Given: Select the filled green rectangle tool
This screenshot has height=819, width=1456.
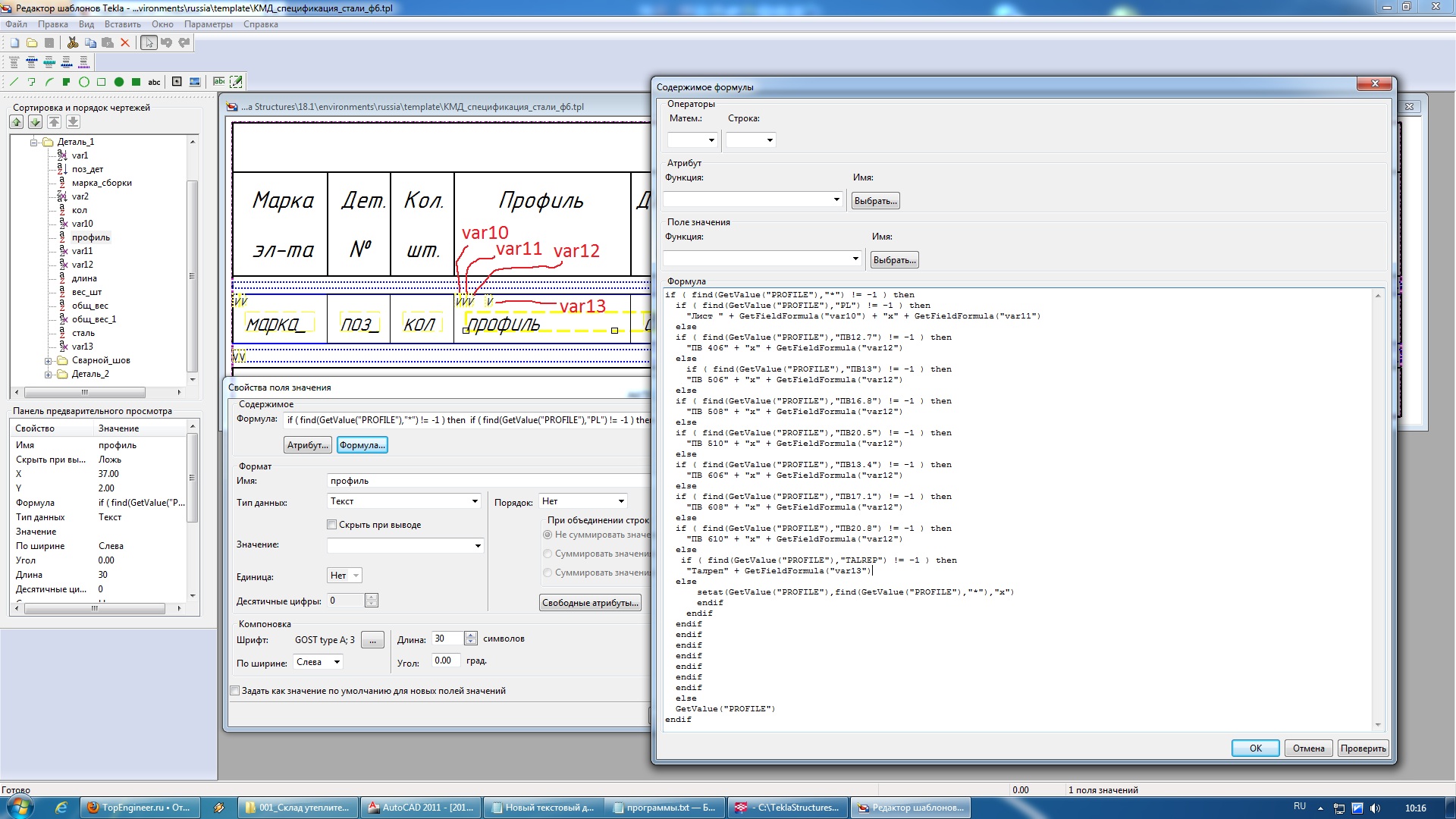Looking at the screenshot, I should (136, 82).
